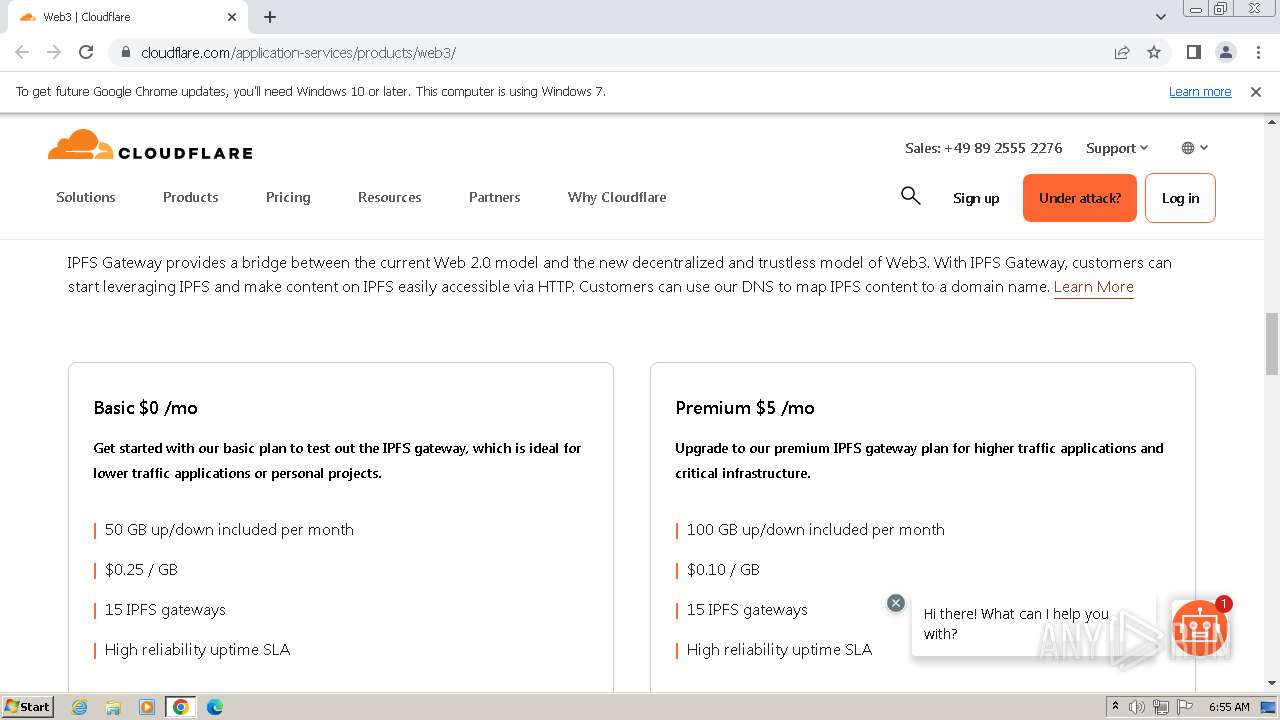Show hidden system tray icons
This screenshot has width=1280, height=720.
coord(1115,707)
